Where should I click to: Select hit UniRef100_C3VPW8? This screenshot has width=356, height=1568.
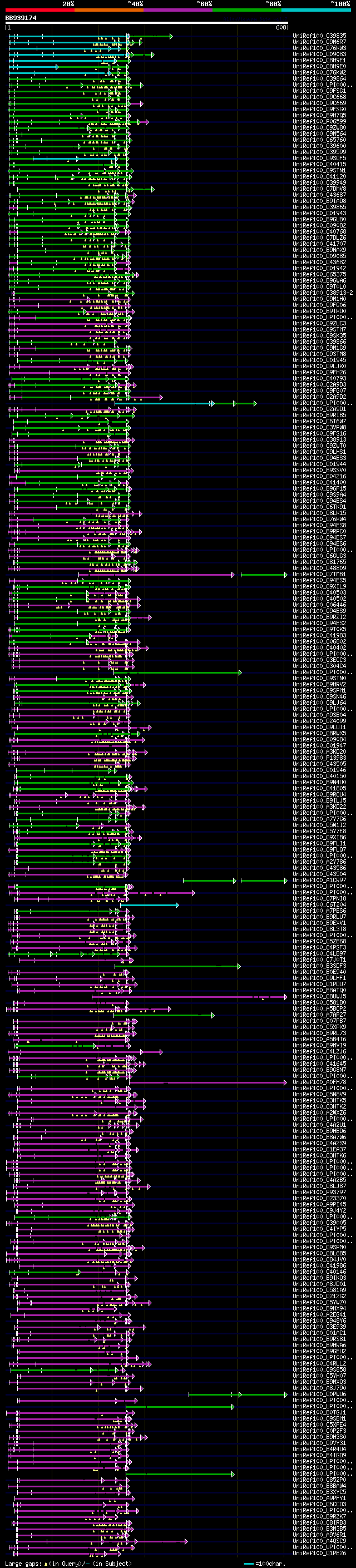(319, 427)
